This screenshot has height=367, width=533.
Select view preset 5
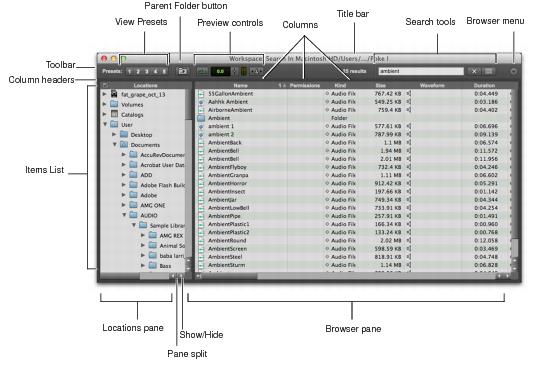pos(164,71)
